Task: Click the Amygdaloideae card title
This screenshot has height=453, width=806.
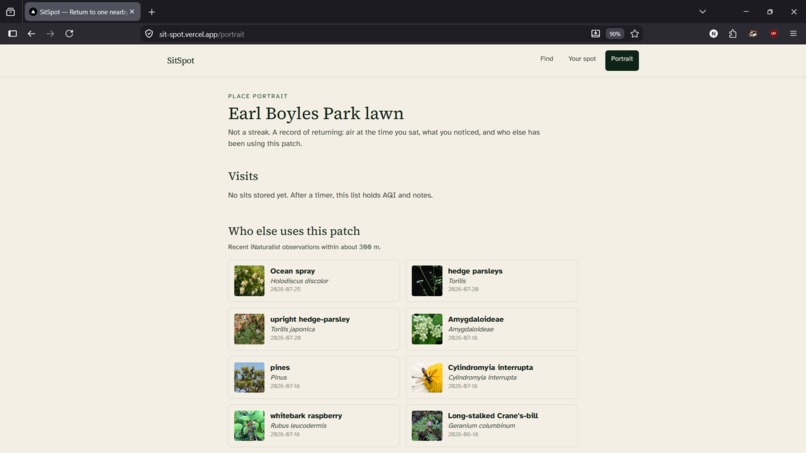Action: point(475,319)
